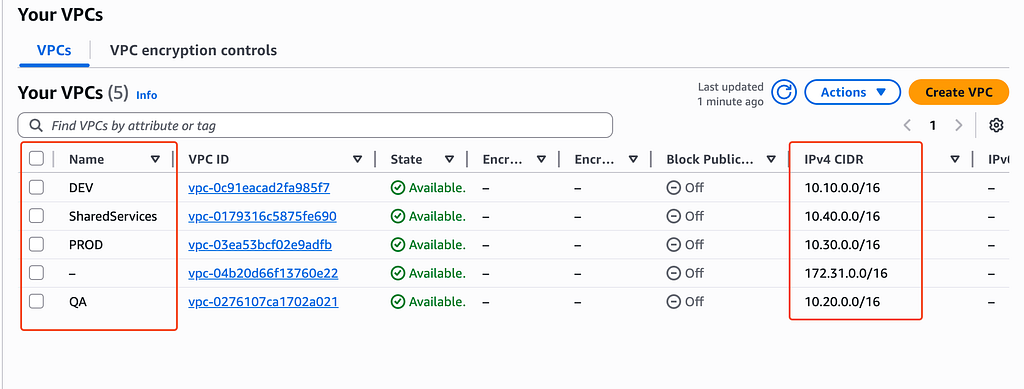Click the Off text in the QA row
1024x389 pixels.
[694, 302]
